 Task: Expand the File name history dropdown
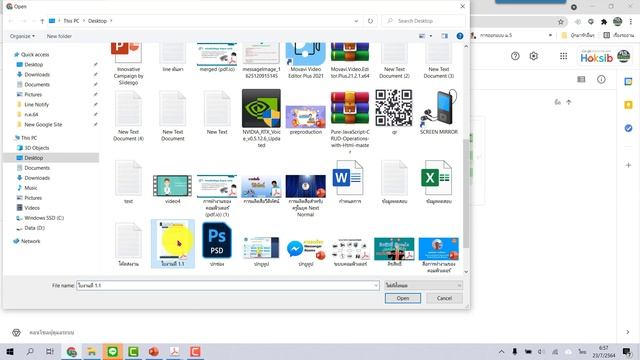pyautogui.click(x=376, y=285)
